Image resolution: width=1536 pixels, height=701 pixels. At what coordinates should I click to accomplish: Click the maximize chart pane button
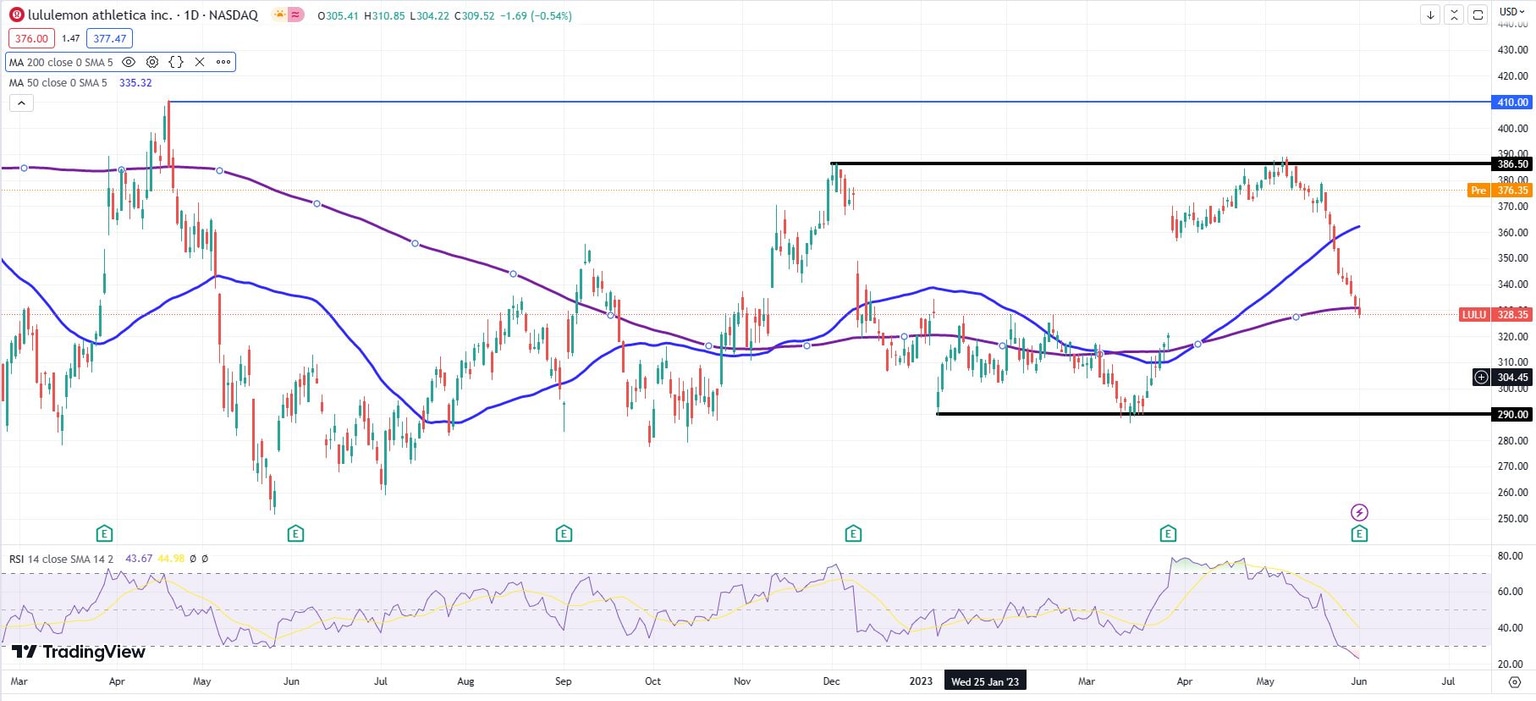tap(1477, 14)
